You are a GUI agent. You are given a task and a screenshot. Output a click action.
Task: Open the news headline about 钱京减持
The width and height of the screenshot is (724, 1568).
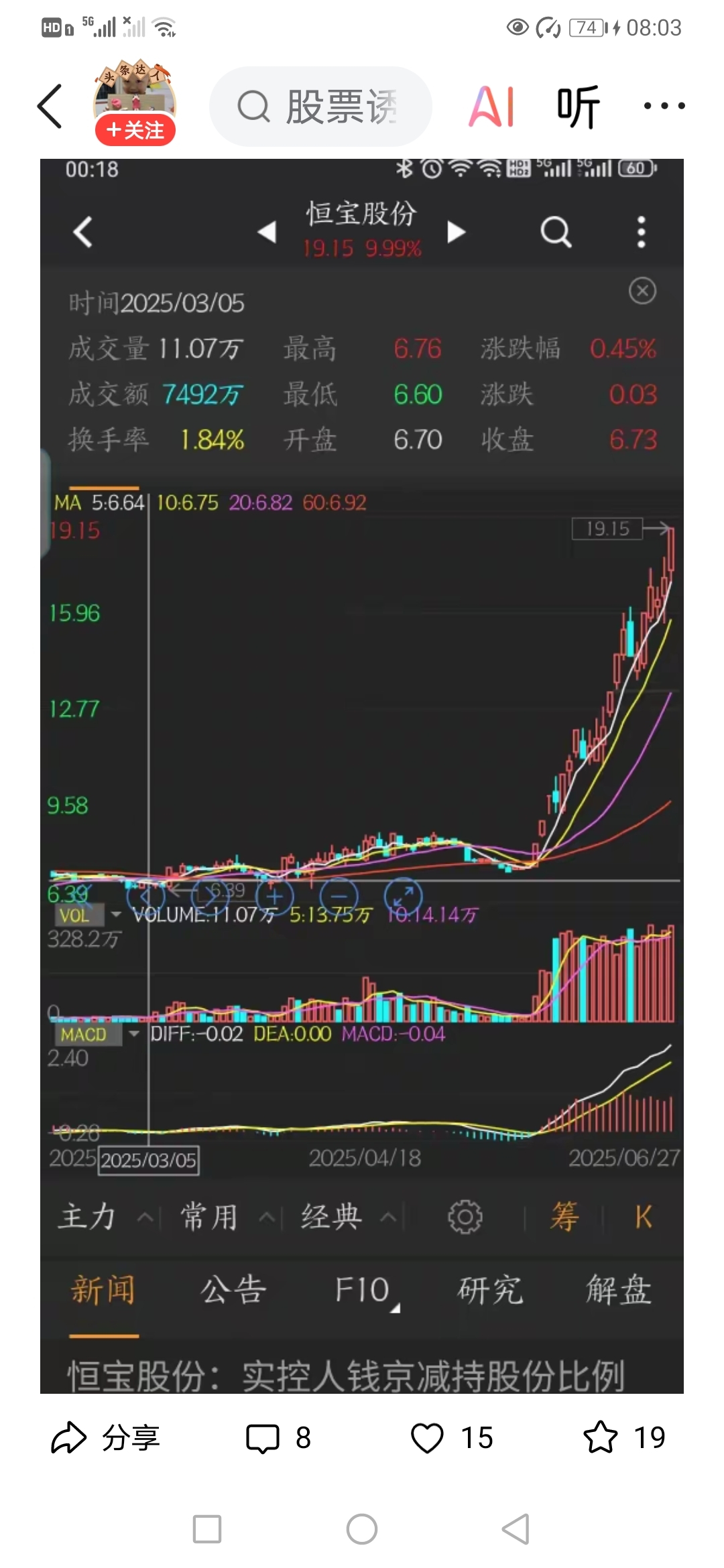pyautogui.click(x=346, y=1376)
